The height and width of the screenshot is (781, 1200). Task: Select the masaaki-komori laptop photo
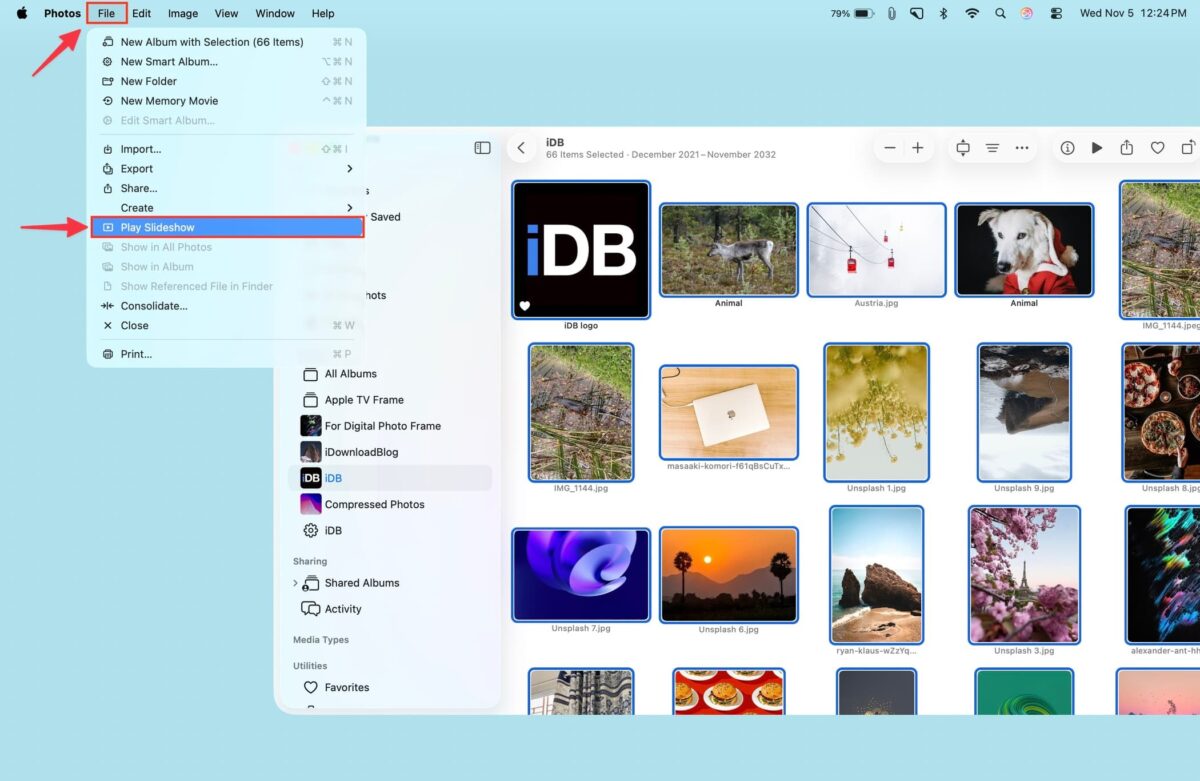click(729, 413)
